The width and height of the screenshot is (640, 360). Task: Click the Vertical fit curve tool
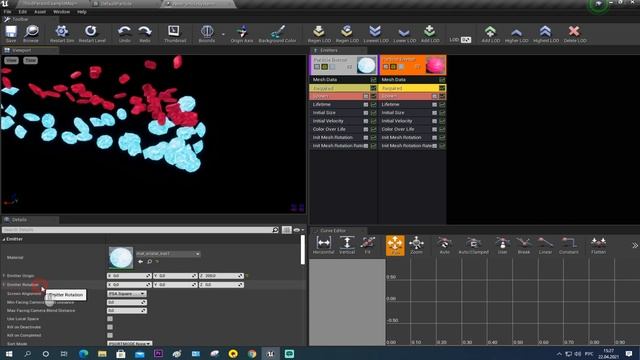click(347, 245)
